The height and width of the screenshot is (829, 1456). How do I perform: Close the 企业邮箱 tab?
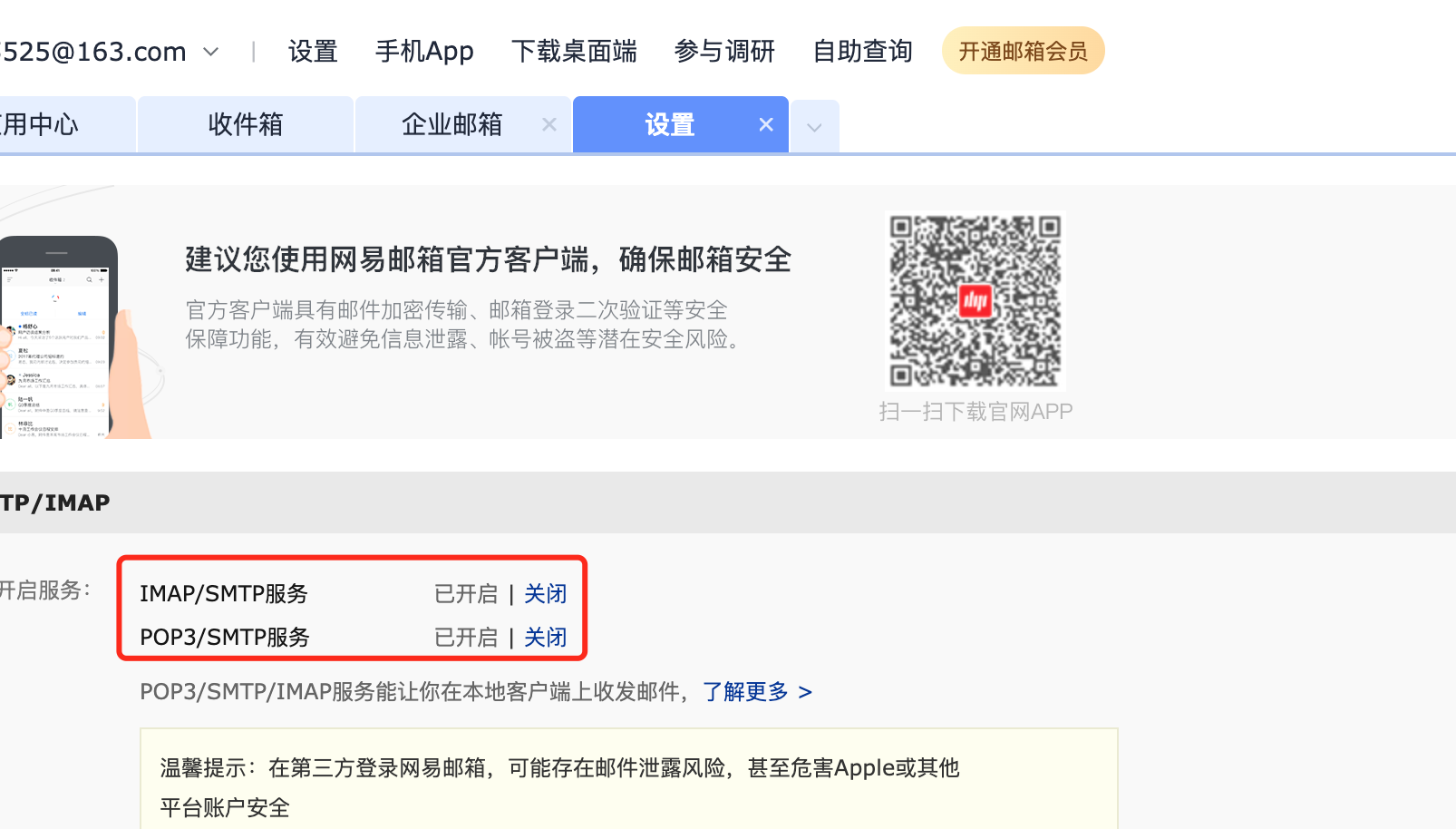pyautogui.click(x=549, y=124)
